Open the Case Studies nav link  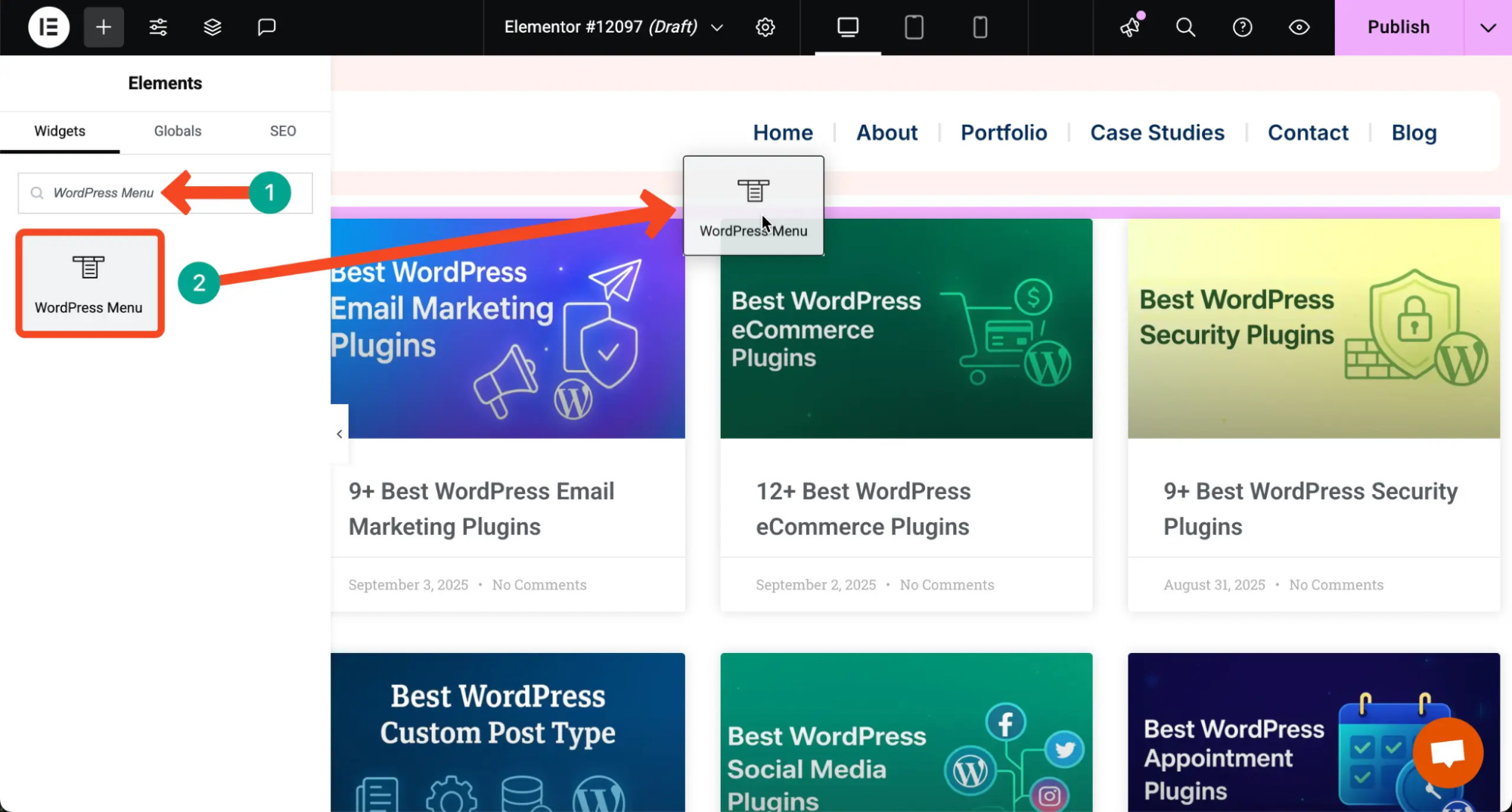click(x=1157, y=132)
